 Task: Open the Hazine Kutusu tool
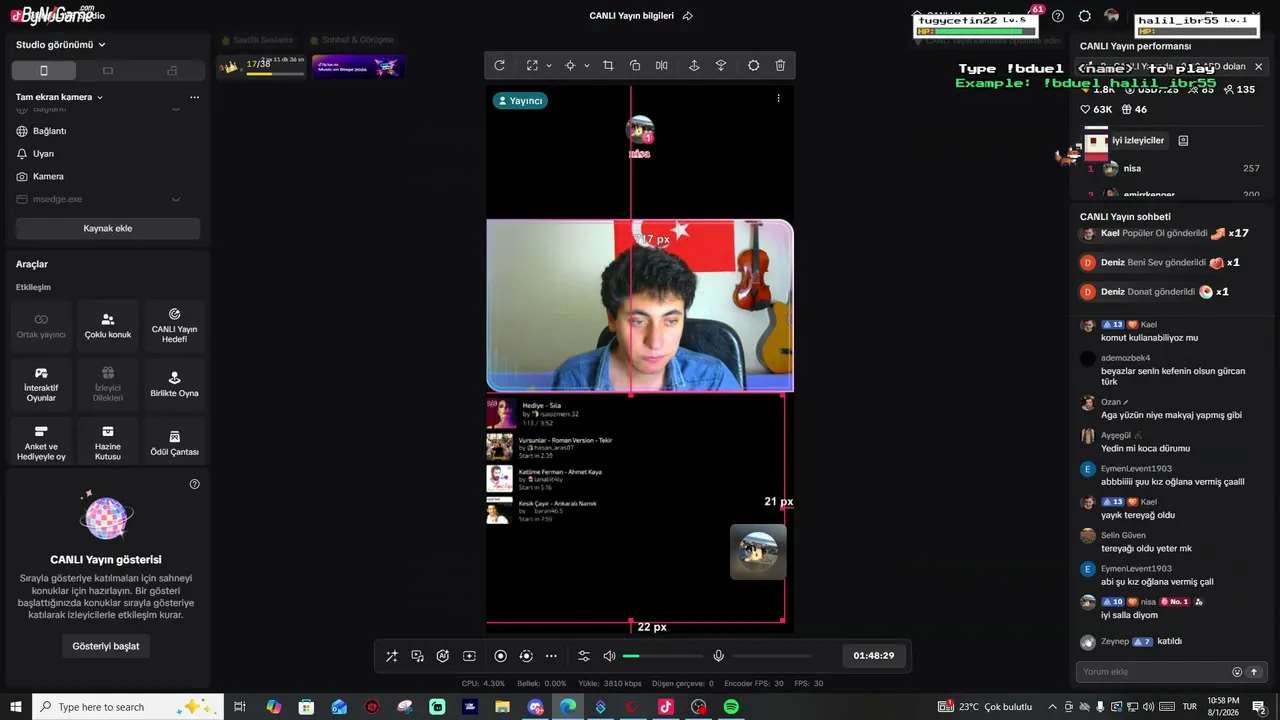click(x=108, y=443)
